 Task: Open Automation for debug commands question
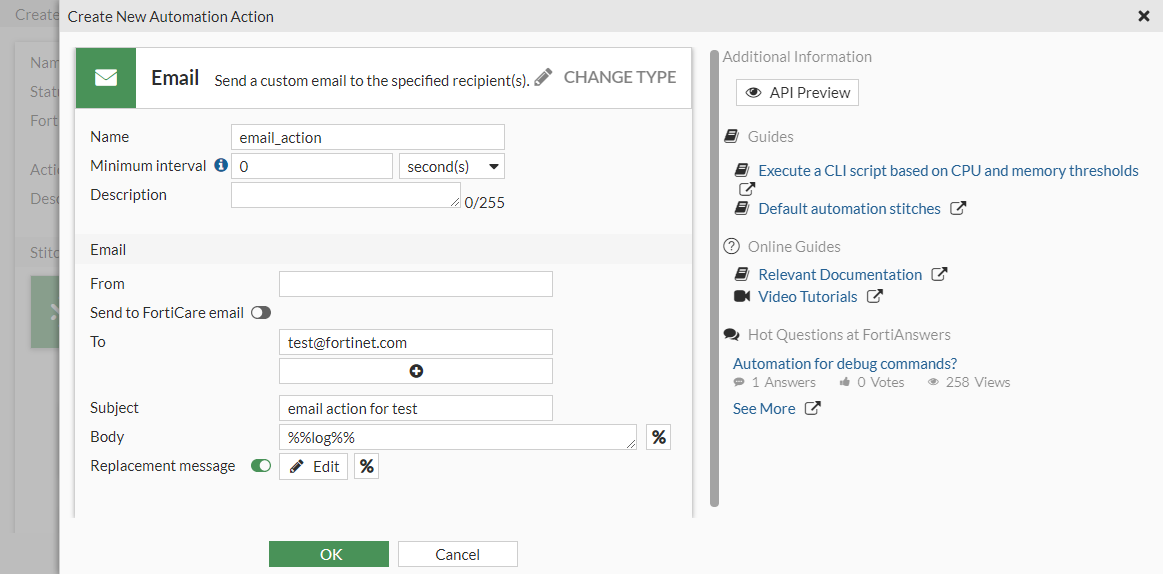(x=845, y=363)
